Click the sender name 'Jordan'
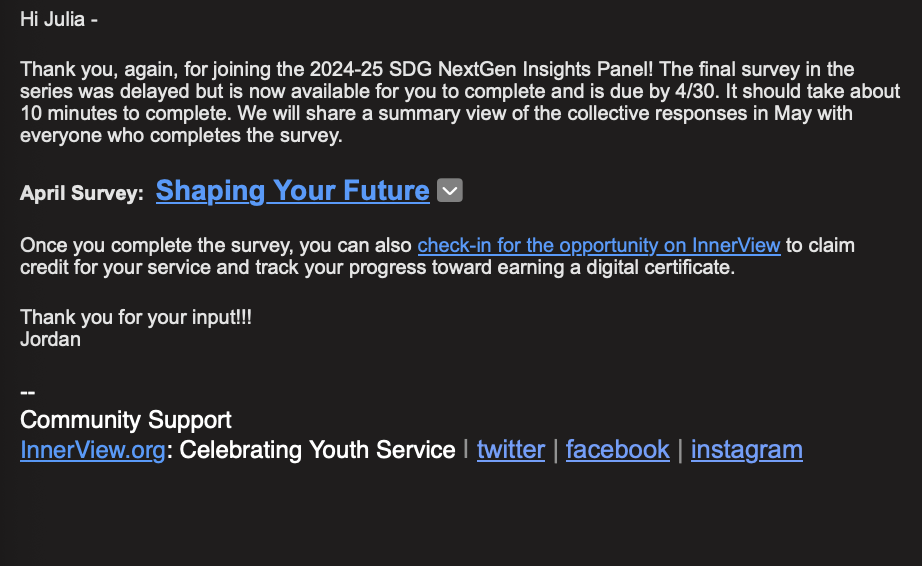 (x=50, y=339)
